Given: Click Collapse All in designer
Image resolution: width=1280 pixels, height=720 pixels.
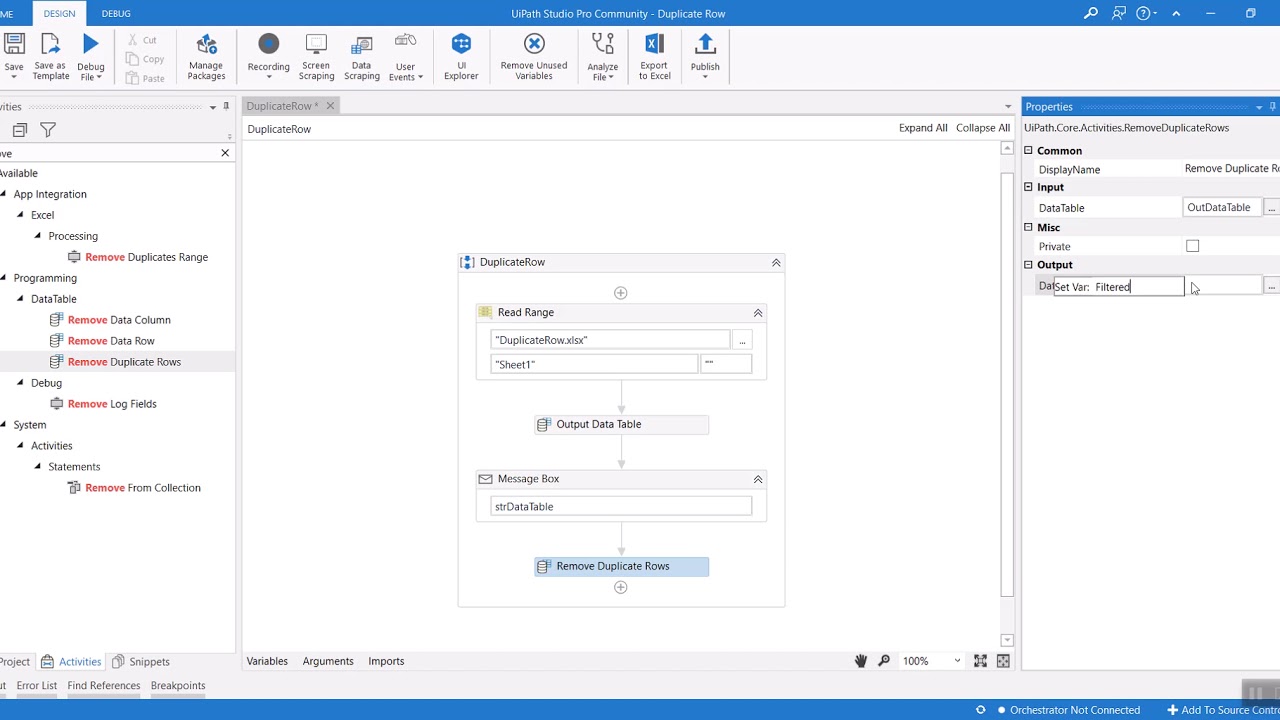Looking at the screenshot, I should click(x=983, y=128).
